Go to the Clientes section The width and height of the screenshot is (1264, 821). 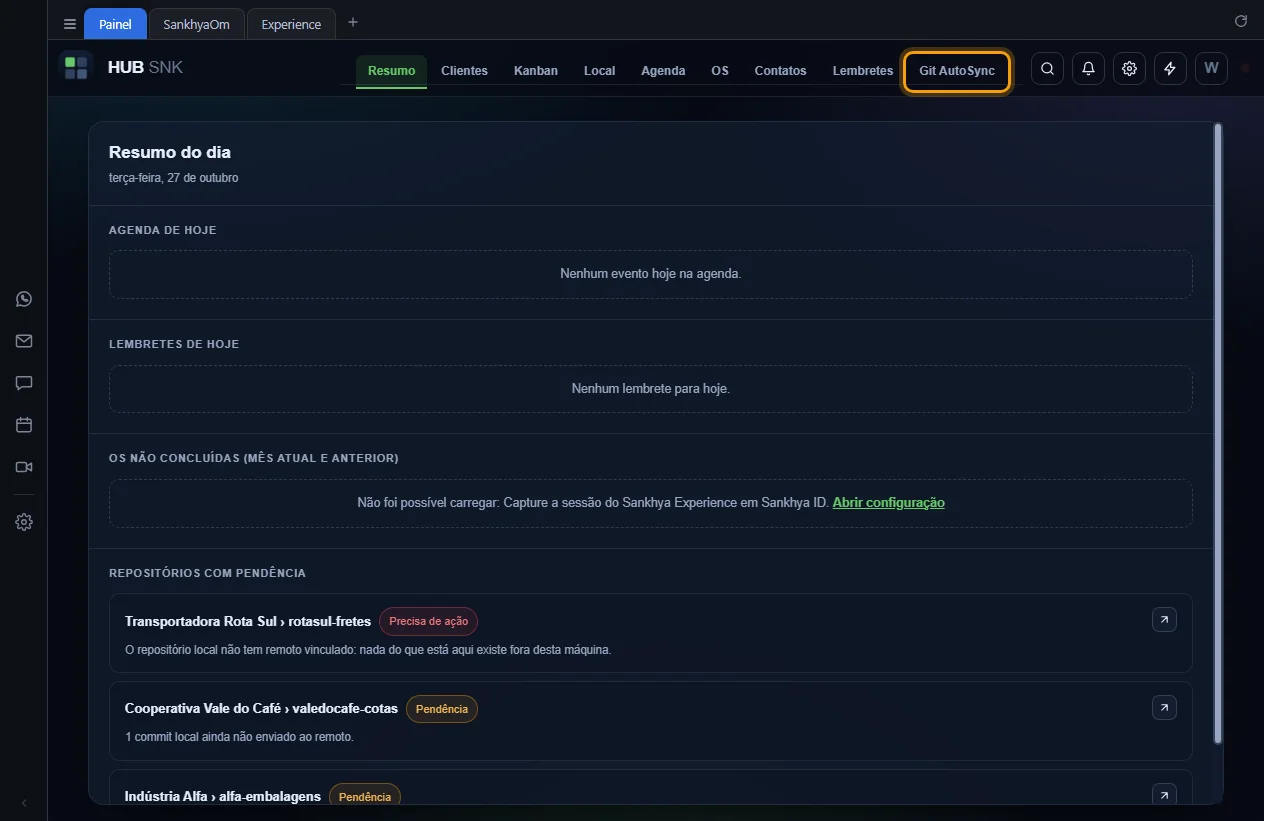point(464,70)
